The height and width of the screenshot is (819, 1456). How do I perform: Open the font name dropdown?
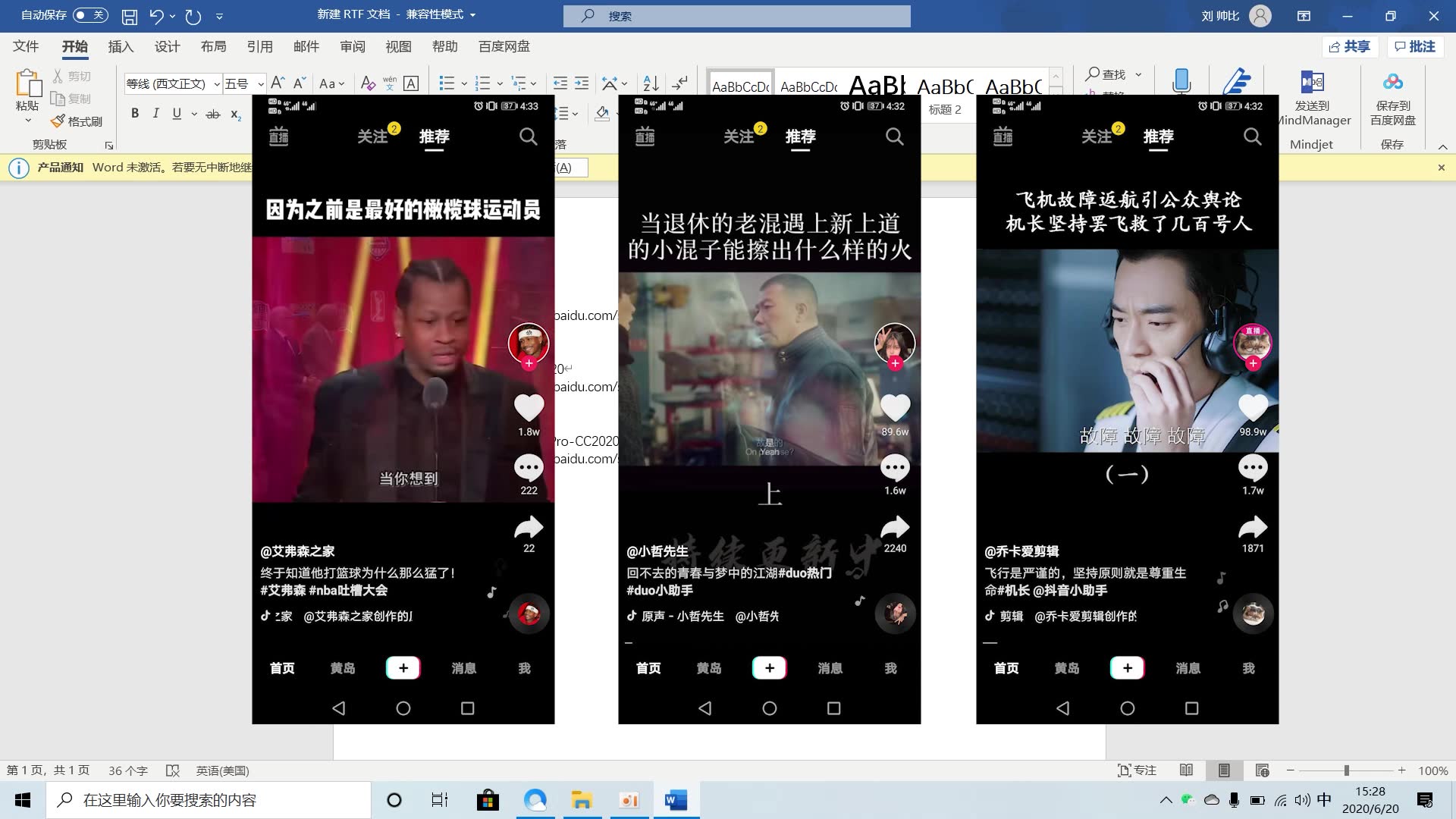pos(216,84)
